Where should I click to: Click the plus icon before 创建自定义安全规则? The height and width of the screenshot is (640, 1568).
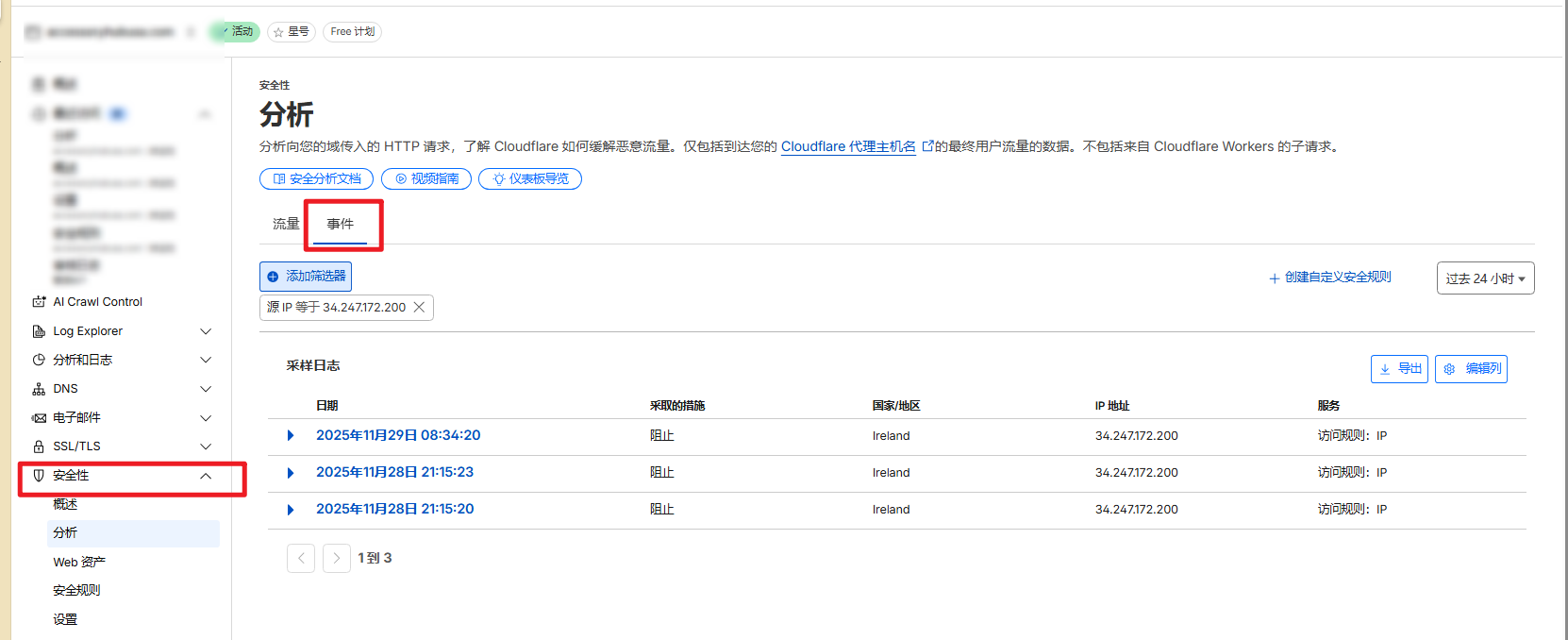[x=1274, y=278]
